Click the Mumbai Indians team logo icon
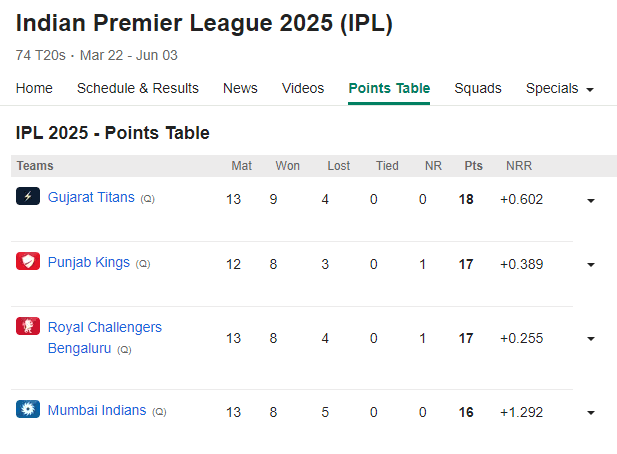 pyautogui.click(x=28, y=409)
